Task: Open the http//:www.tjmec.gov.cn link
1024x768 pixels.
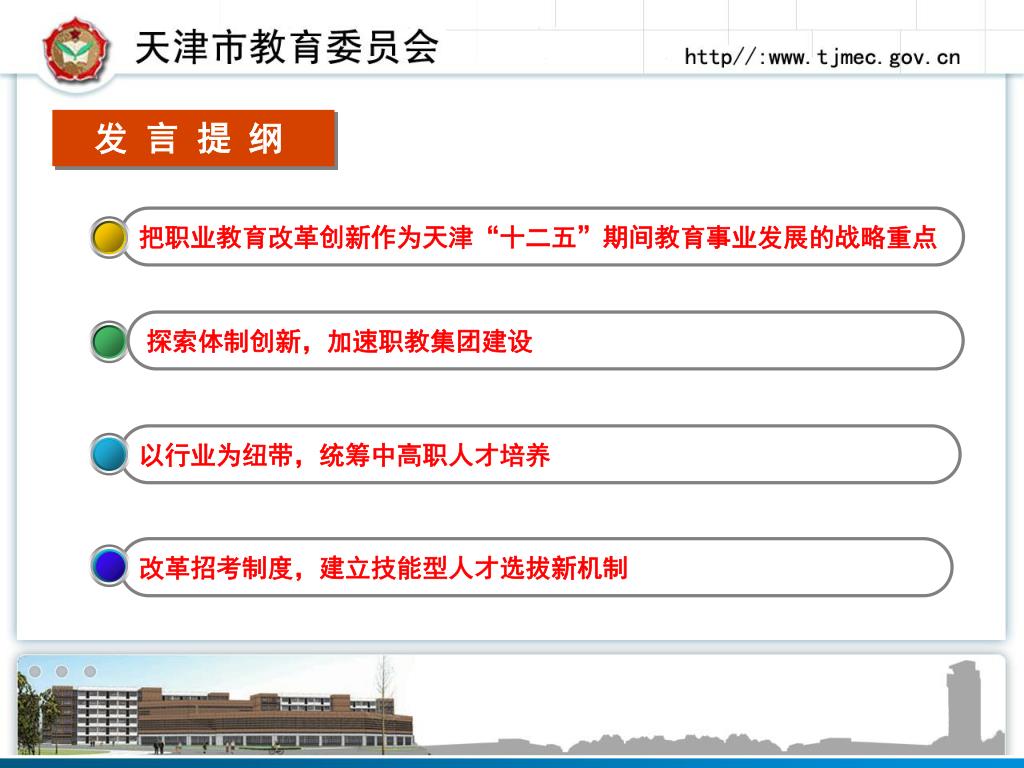Action: click(x=822, y=57)
